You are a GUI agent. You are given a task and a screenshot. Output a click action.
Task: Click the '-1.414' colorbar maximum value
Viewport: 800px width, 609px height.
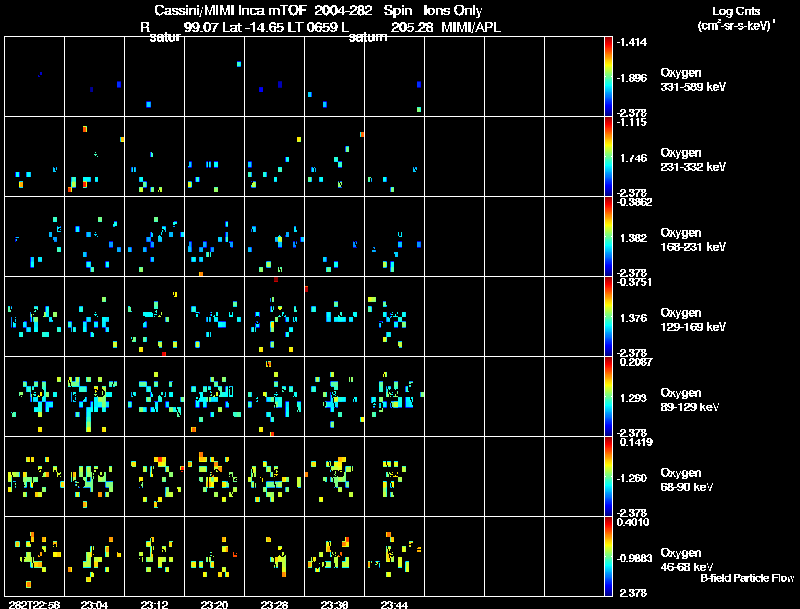point(632,42)
